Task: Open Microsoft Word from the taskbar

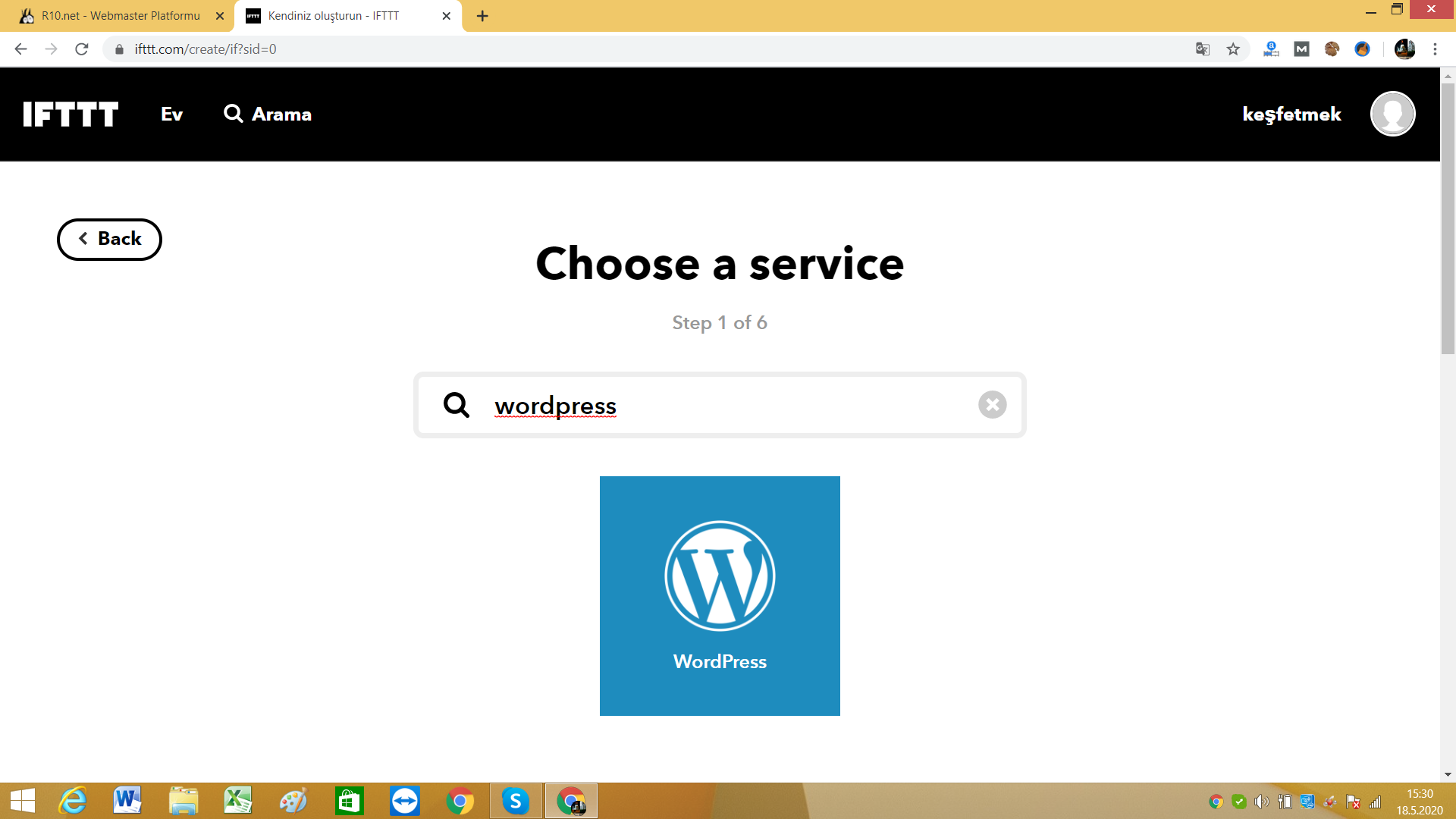Action: click(127, 801)
